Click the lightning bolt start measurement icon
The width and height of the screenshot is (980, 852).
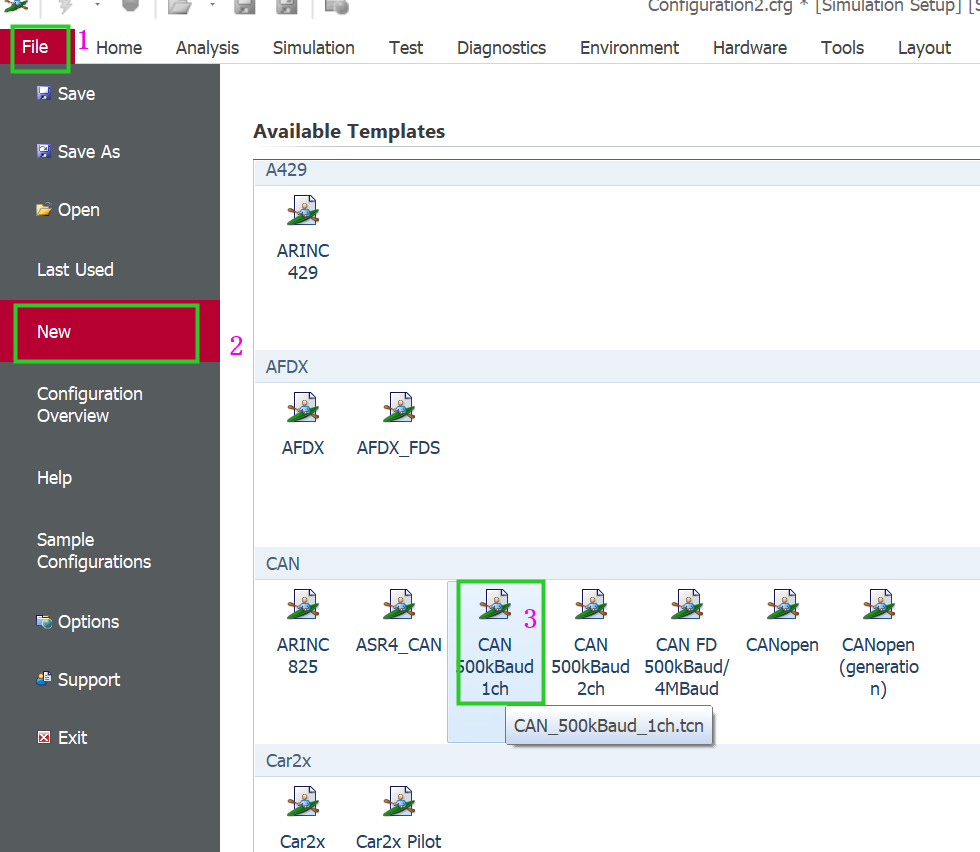tap(65, 6)
